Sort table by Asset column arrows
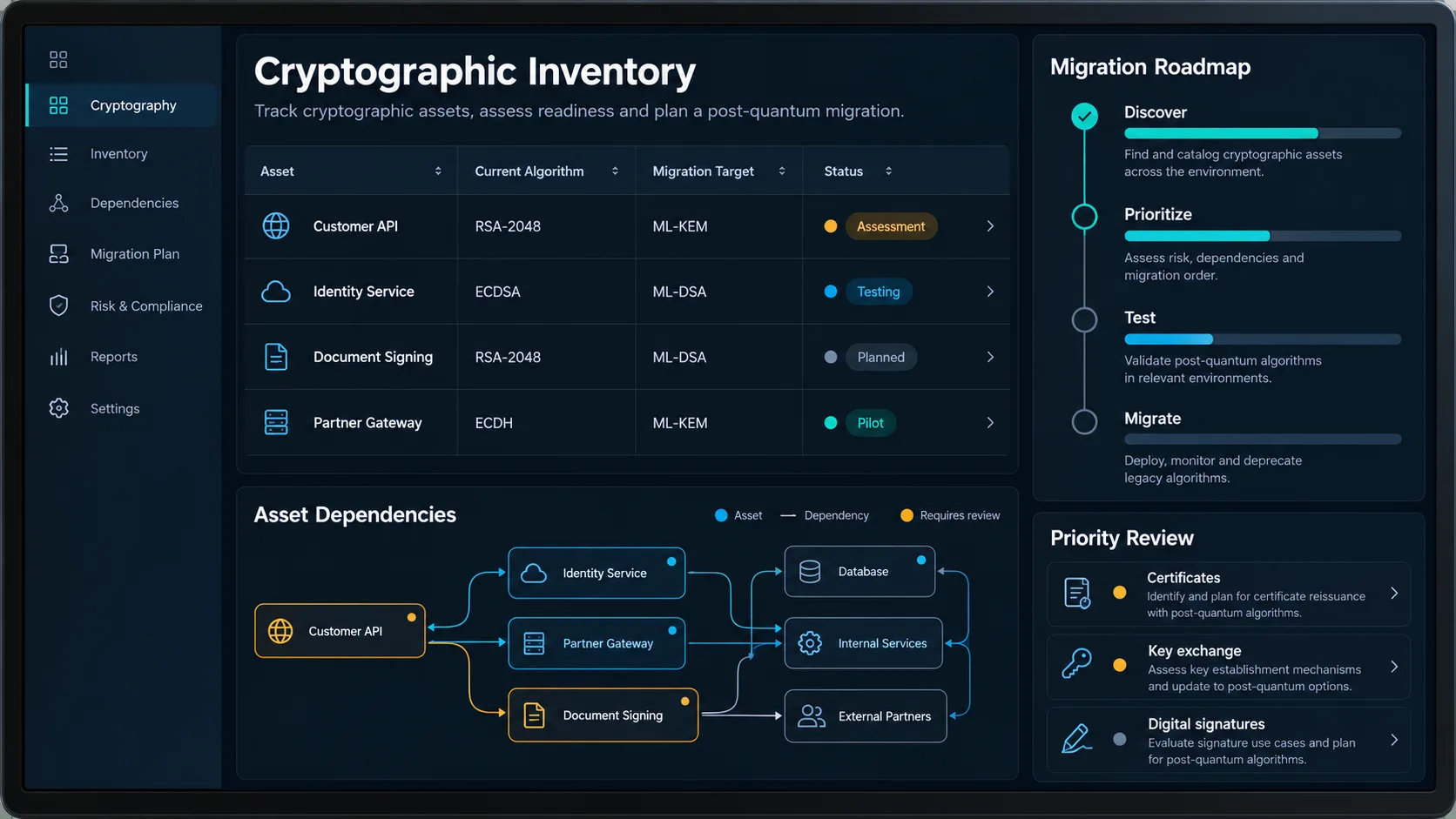 [438, 171]
